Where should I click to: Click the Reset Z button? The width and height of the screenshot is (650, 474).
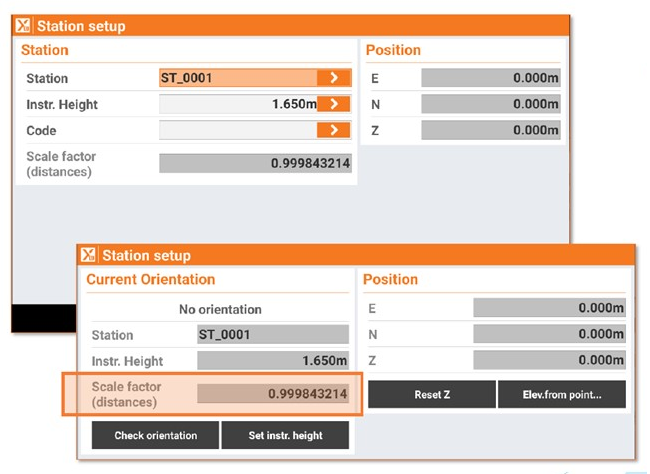click(x=431, y=394)
